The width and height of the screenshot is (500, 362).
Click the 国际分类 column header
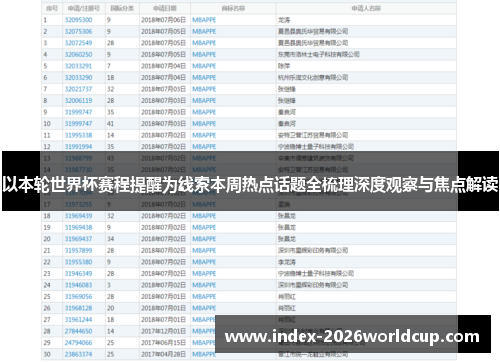[x=122, y=8]
